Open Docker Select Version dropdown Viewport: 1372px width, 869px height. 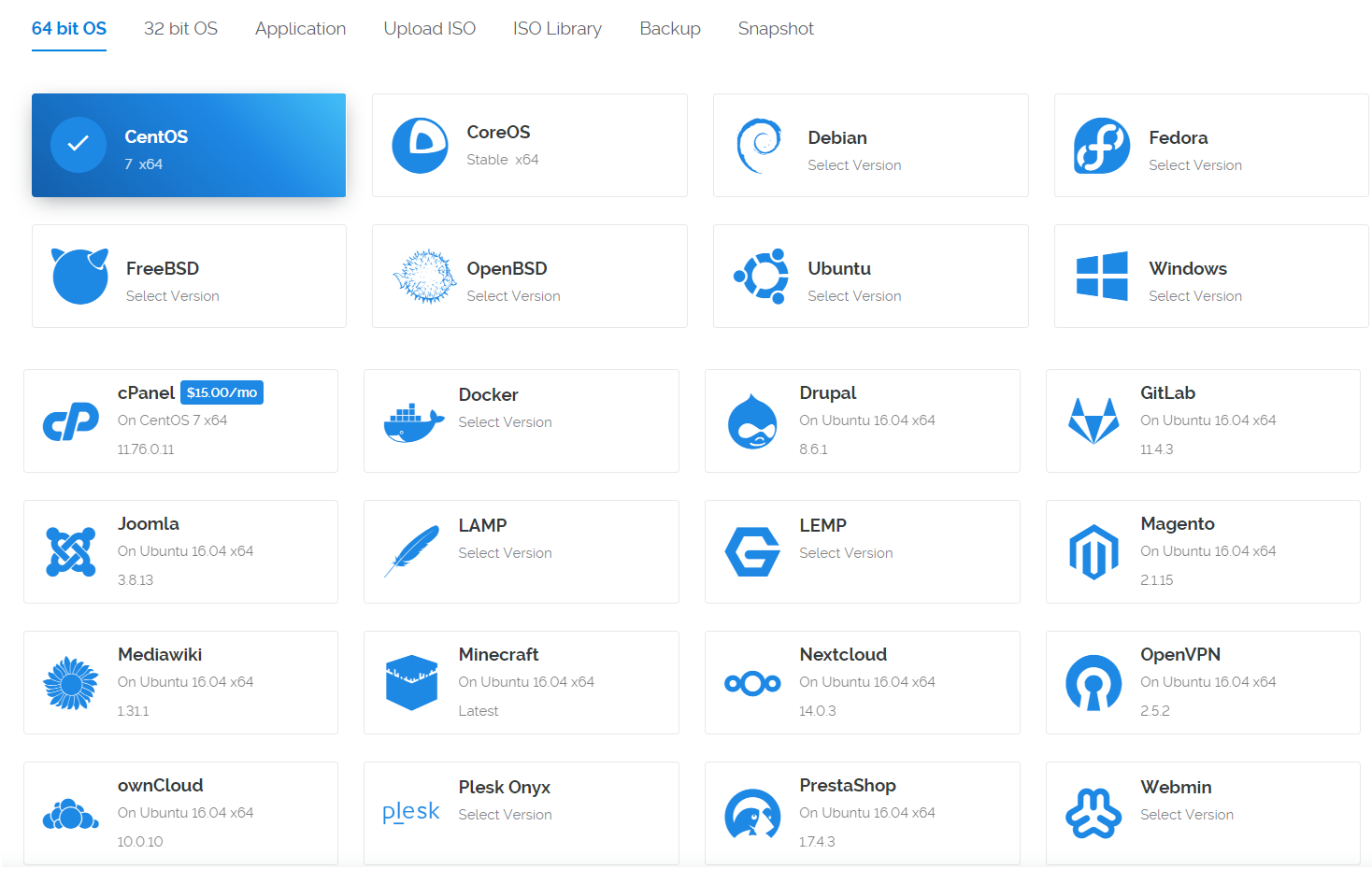[x=505, y=422]
